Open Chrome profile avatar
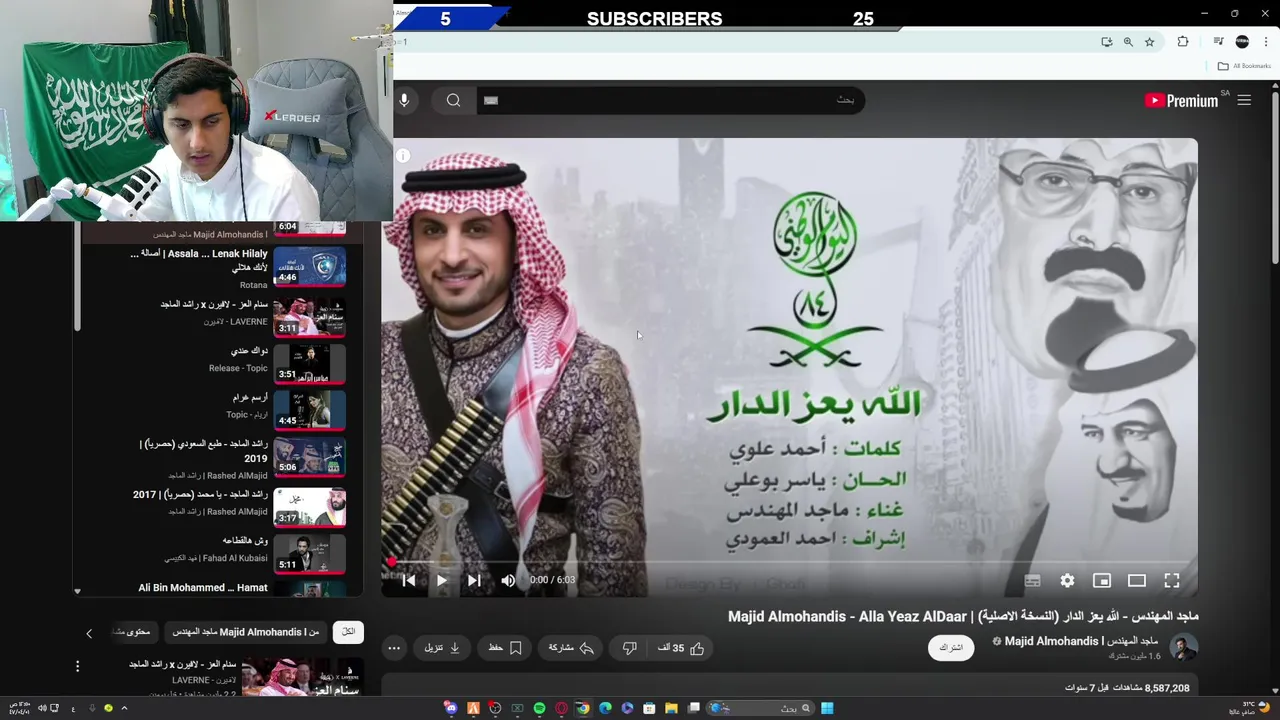 (1242, 42)
